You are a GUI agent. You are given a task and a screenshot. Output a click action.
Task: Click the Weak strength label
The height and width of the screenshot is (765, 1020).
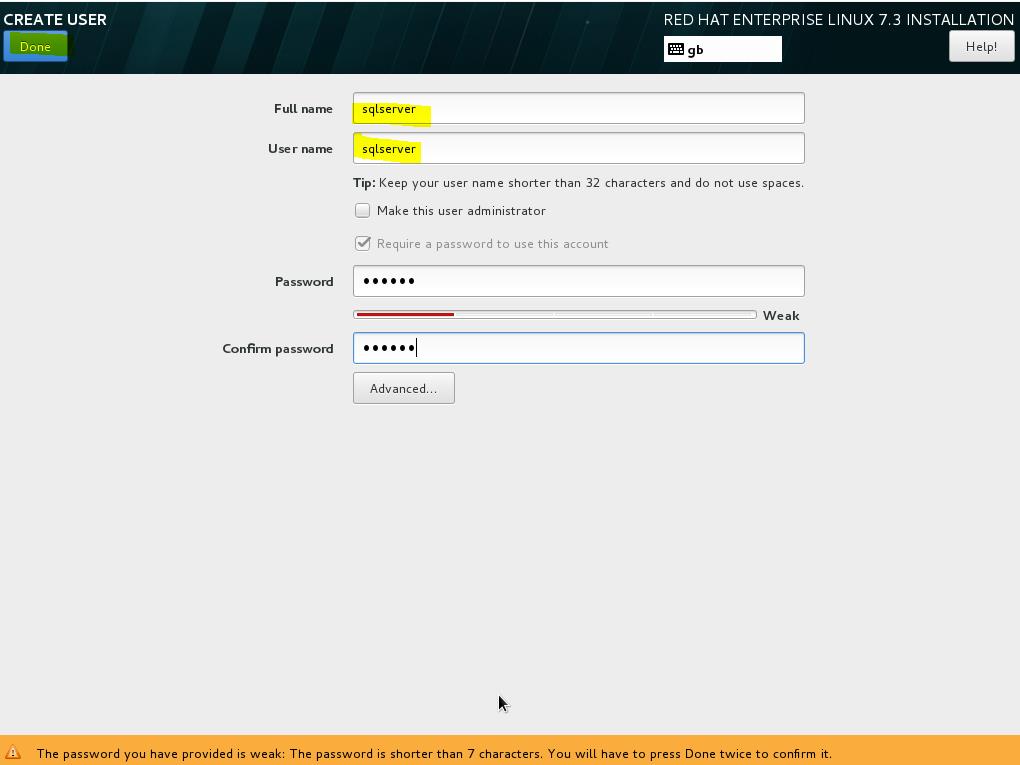[781, 315]
